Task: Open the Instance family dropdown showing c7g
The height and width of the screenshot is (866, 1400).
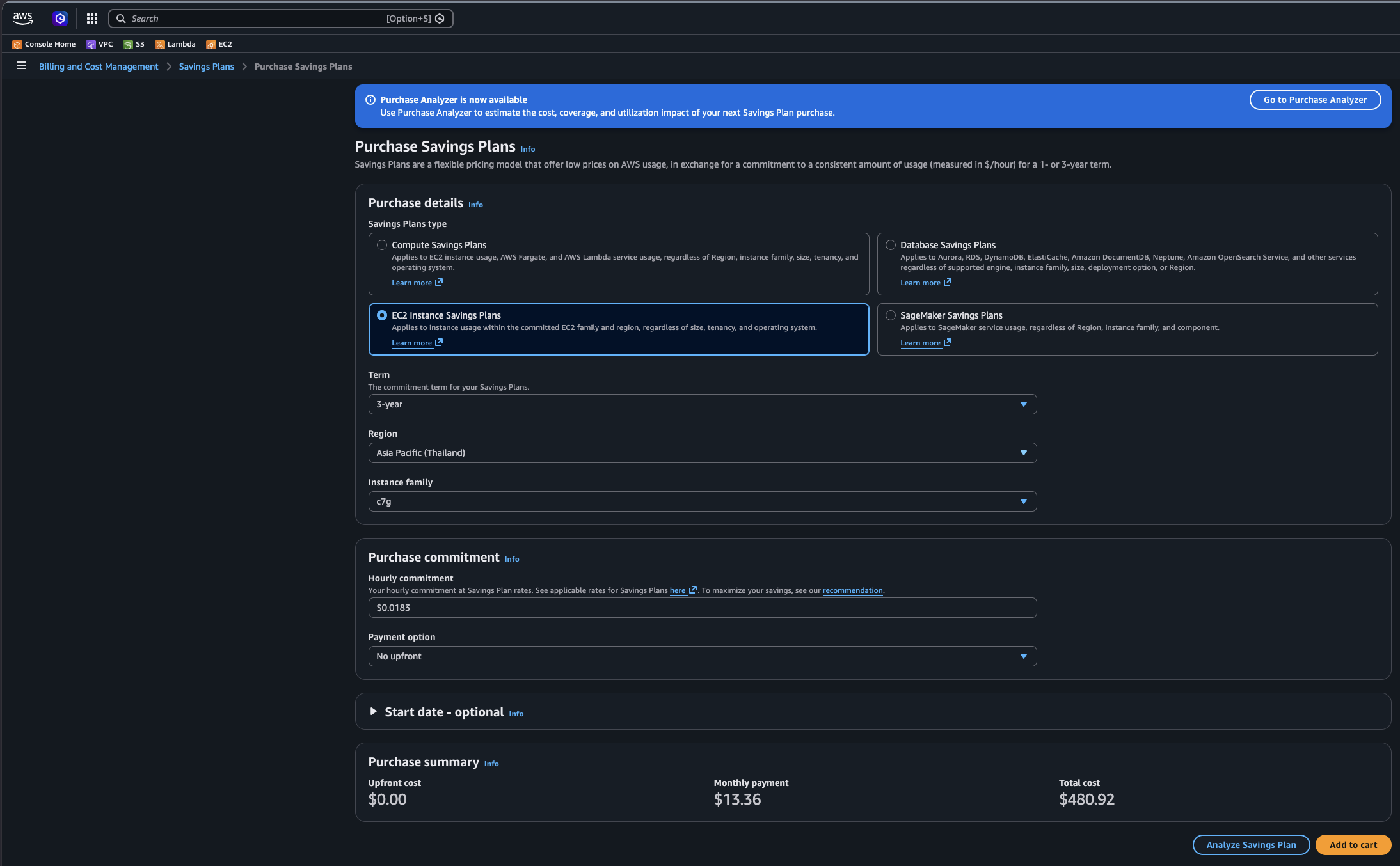Action: (703, 501)
